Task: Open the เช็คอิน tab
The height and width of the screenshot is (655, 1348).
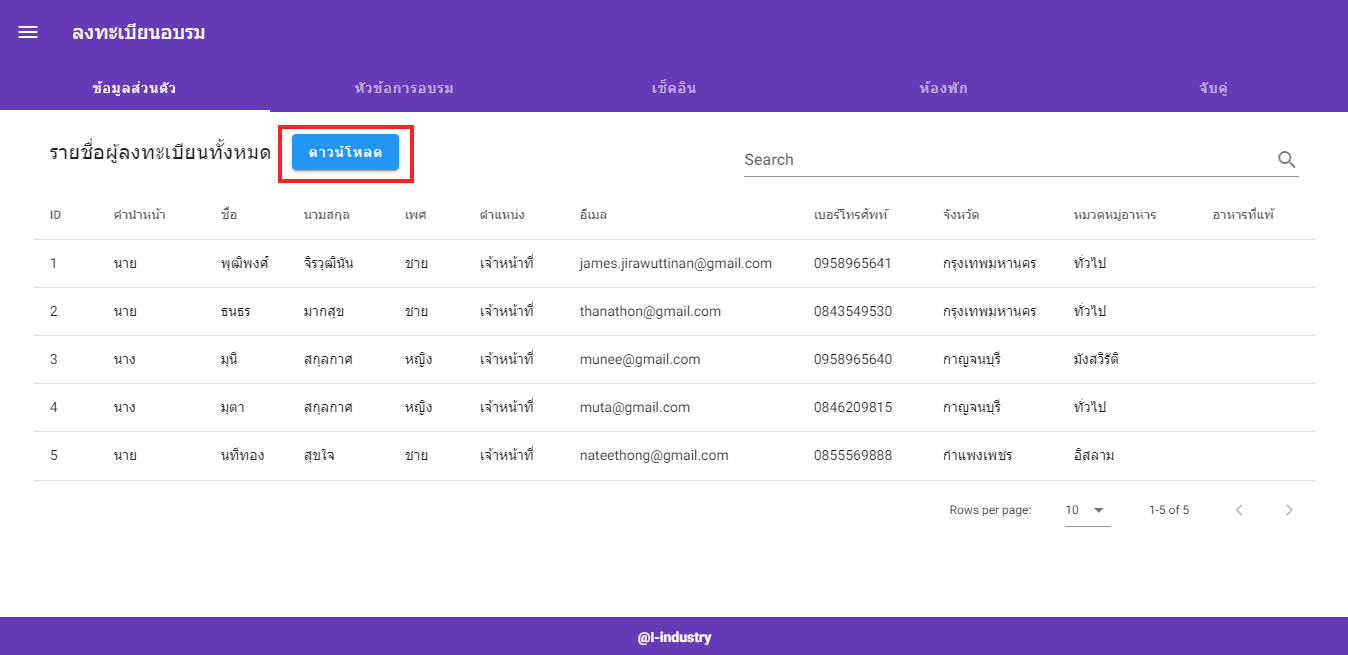Action: point(674,88)
